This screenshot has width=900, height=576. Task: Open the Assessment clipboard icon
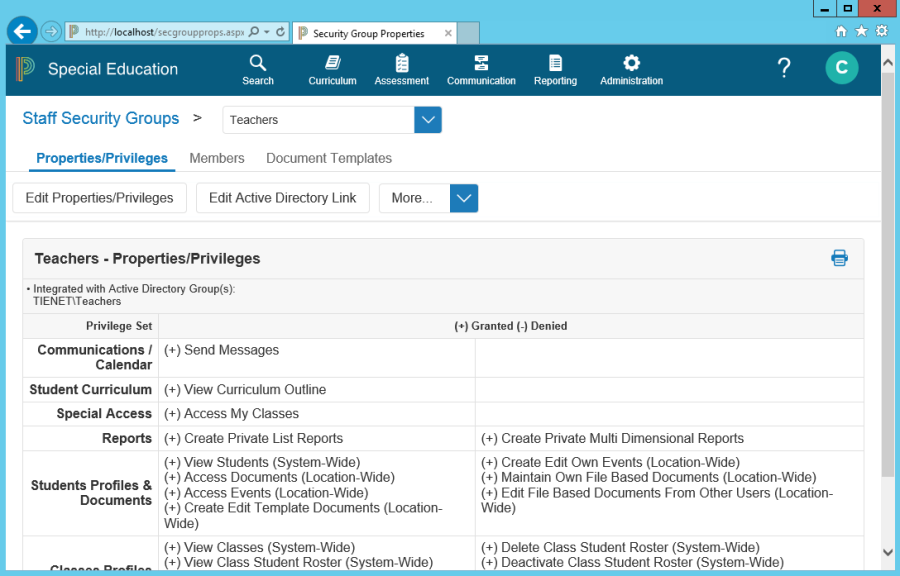tap(401, 69)
